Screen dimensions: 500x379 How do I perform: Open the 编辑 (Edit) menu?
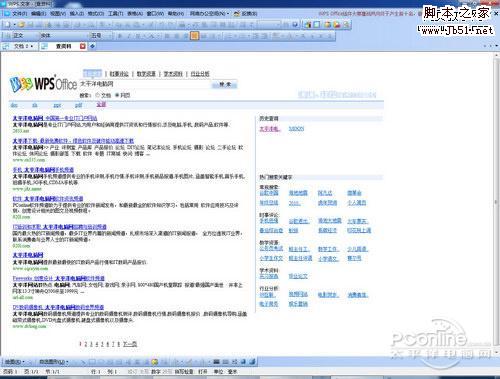[38, 14]
